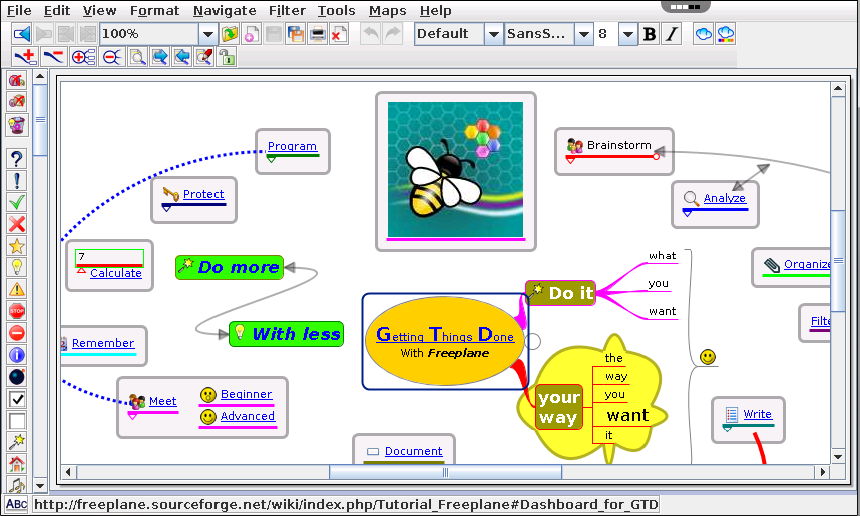Add the warning triangle icon
The height and width of the screenshot is (516, 860).
pyautogui.click(x=17, y=289)
